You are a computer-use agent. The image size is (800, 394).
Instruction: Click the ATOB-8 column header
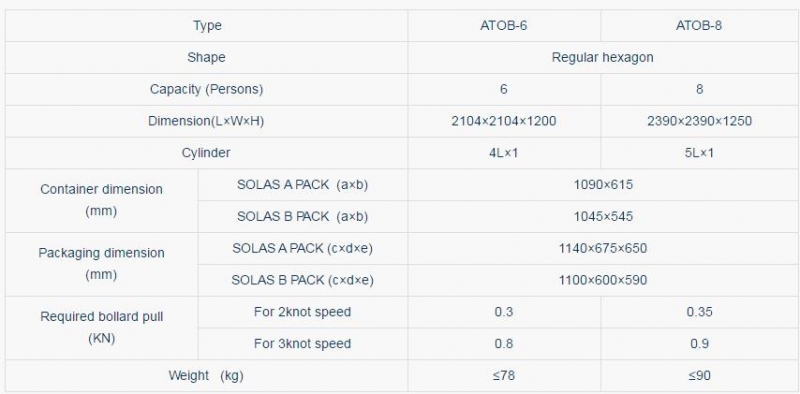pyautogui.click(x=699, y=26)
